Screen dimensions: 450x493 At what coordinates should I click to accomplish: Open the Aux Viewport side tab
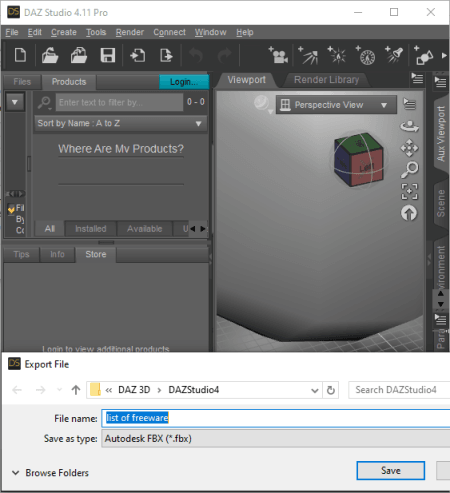coord(441,134)
